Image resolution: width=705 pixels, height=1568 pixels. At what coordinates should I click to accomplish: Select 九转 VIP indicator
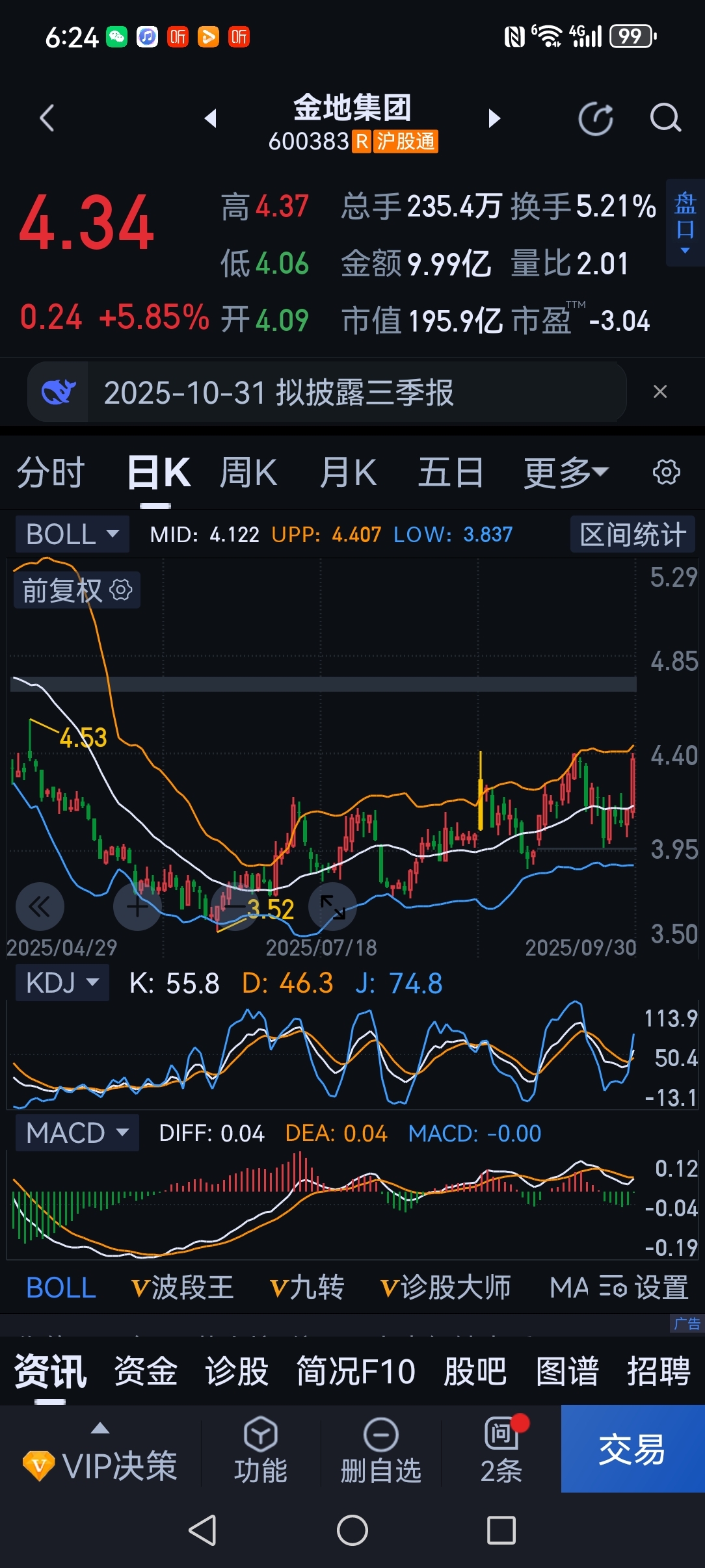pyautogui.click(x=306, y=1287)
